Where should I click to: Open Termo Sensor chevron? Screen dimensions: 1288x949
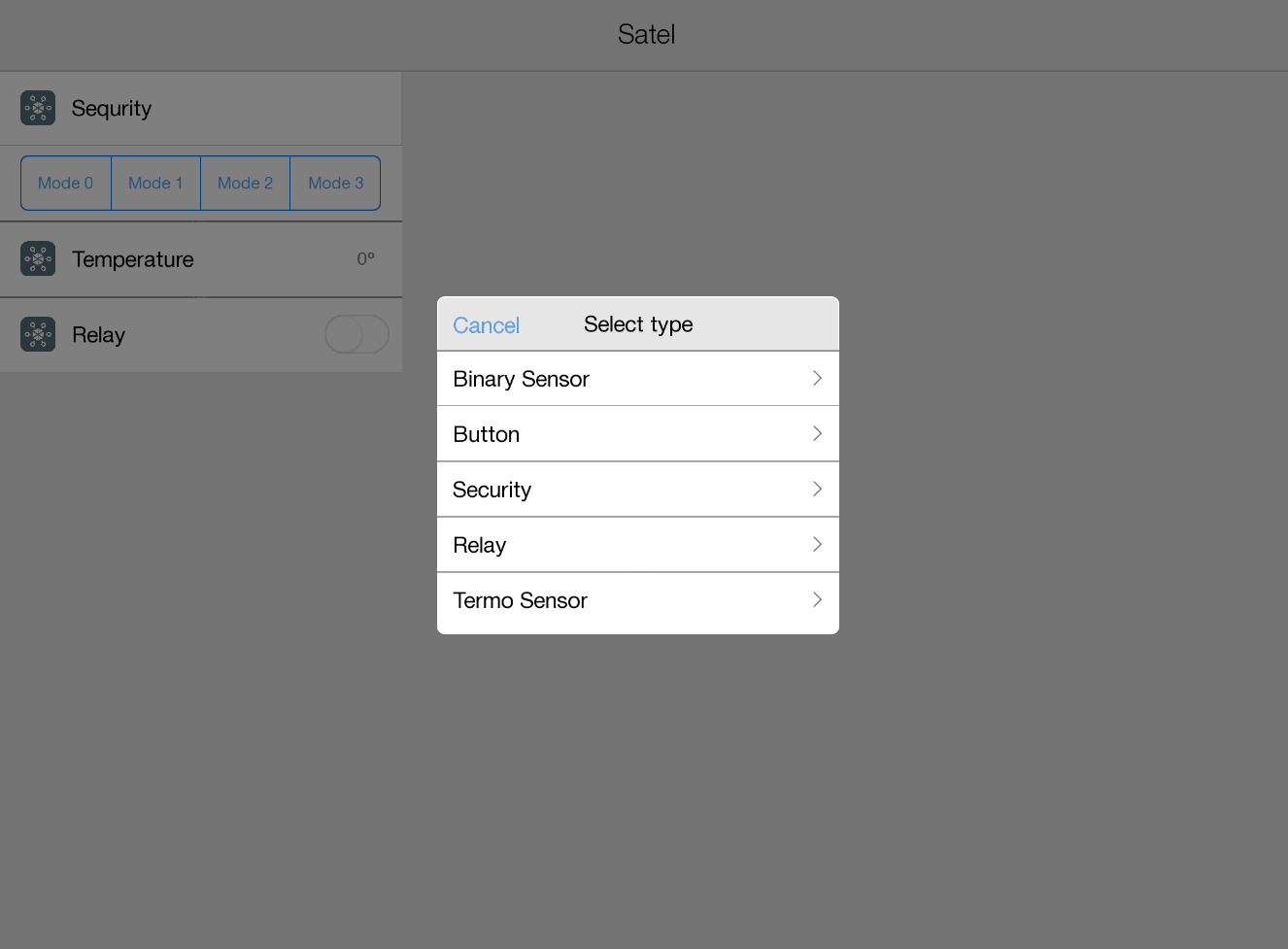point(817,600)
